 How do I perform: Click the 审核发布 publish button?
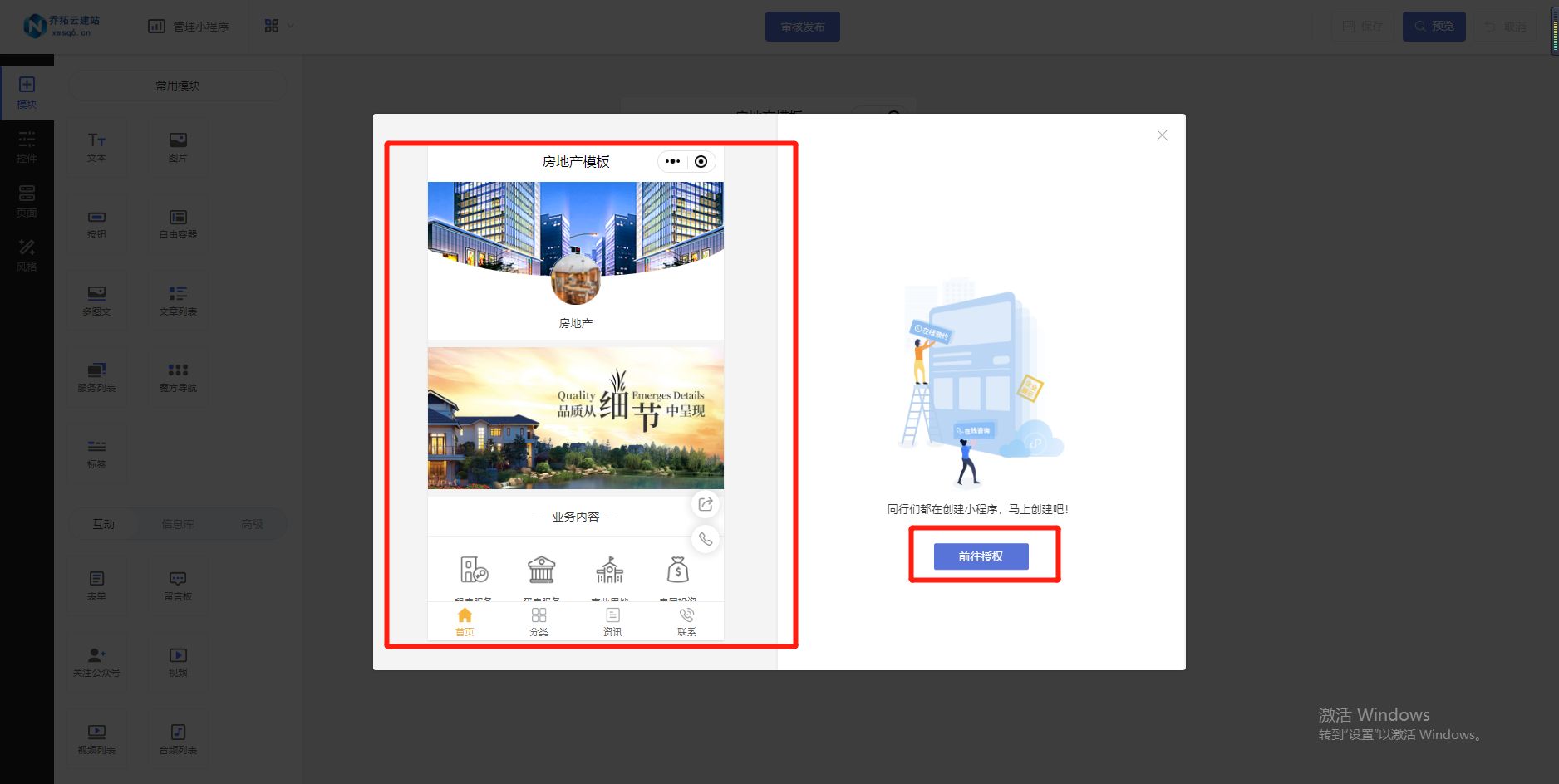pos(801,26)
